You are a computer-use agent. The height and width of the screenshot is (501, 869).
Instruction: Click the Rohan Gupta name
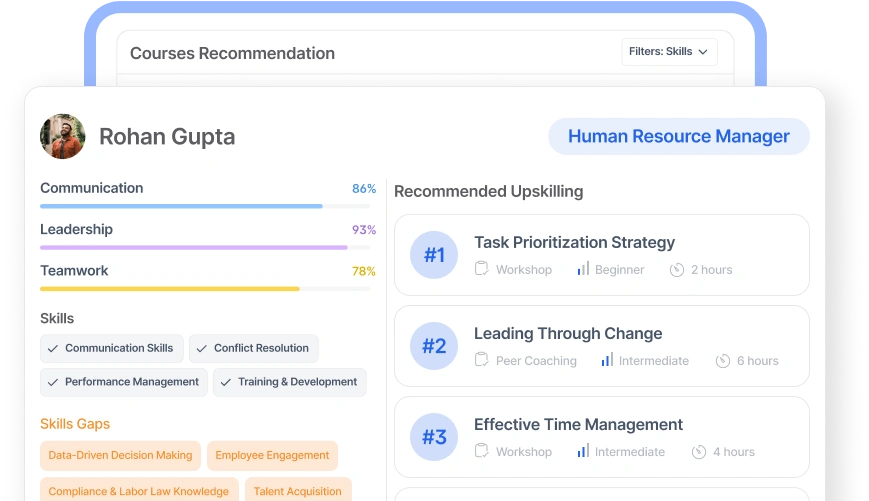(167, 136)
